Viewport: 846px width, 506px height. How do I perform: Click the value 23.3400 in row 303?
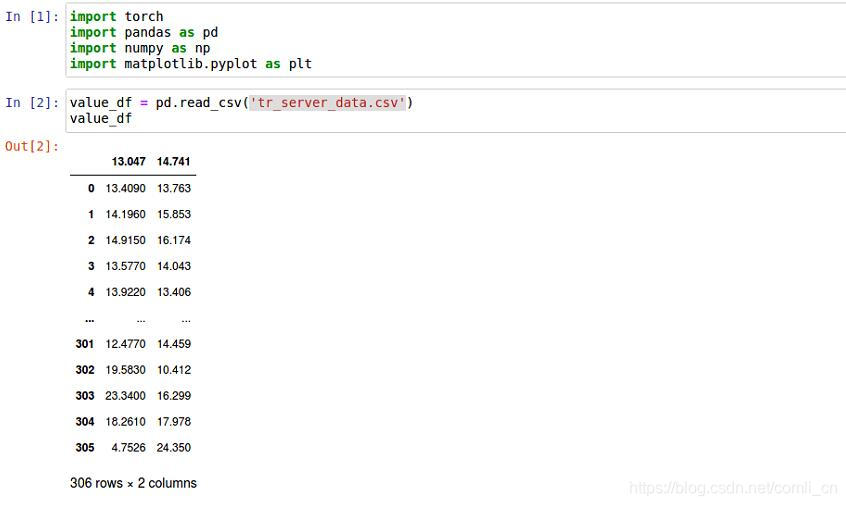126,395
